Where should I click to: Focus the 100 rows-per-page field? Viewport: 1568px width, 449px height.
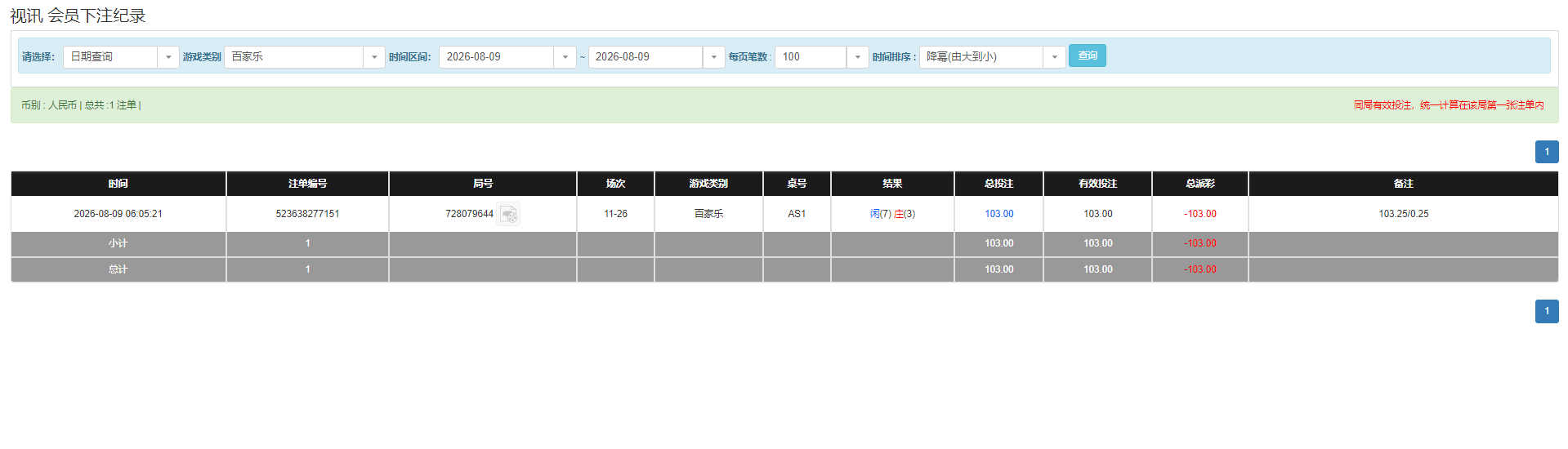tap(811, 57)
